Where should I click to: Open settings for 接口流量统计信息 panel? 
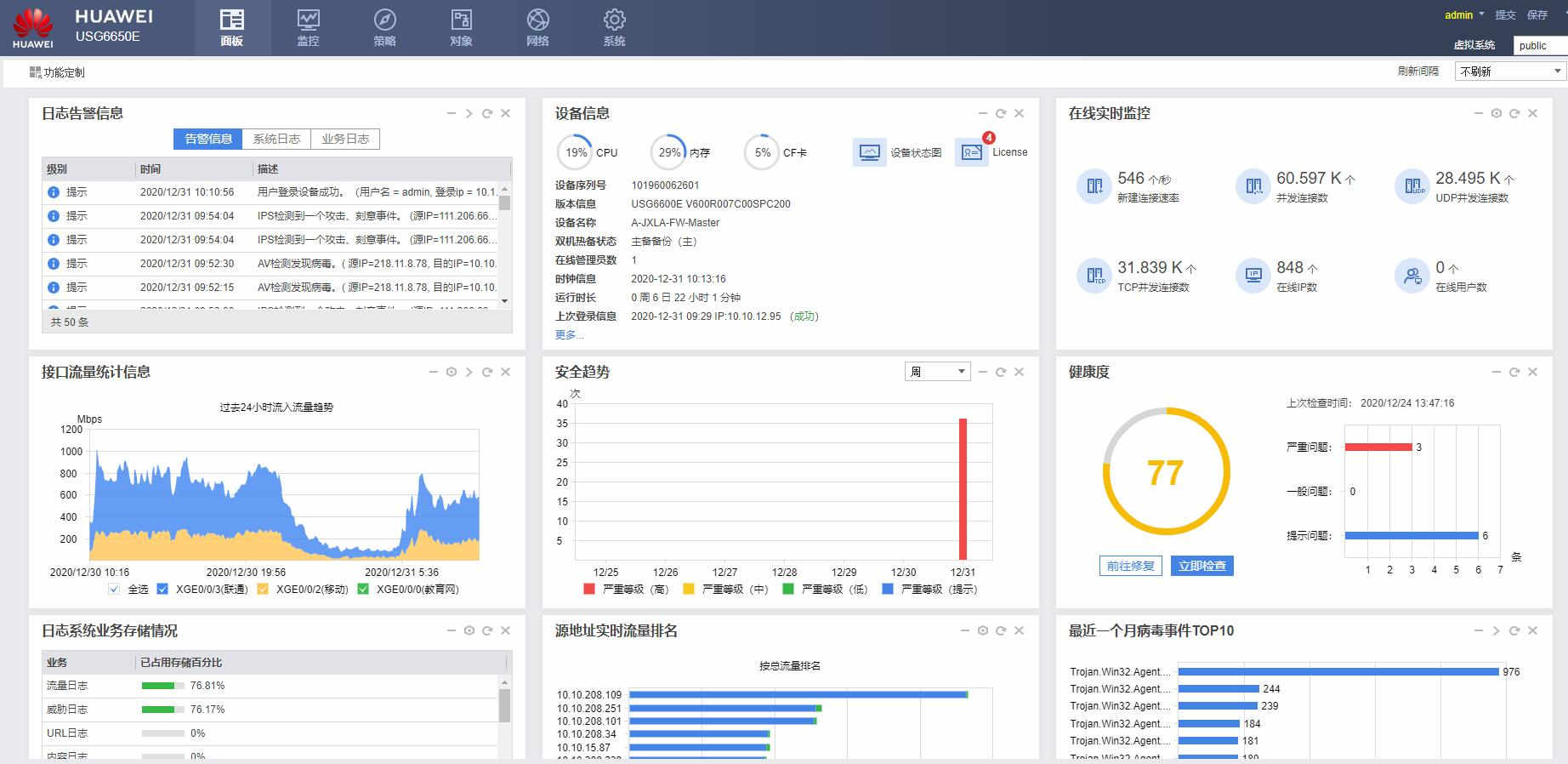[x=452, y=372]
